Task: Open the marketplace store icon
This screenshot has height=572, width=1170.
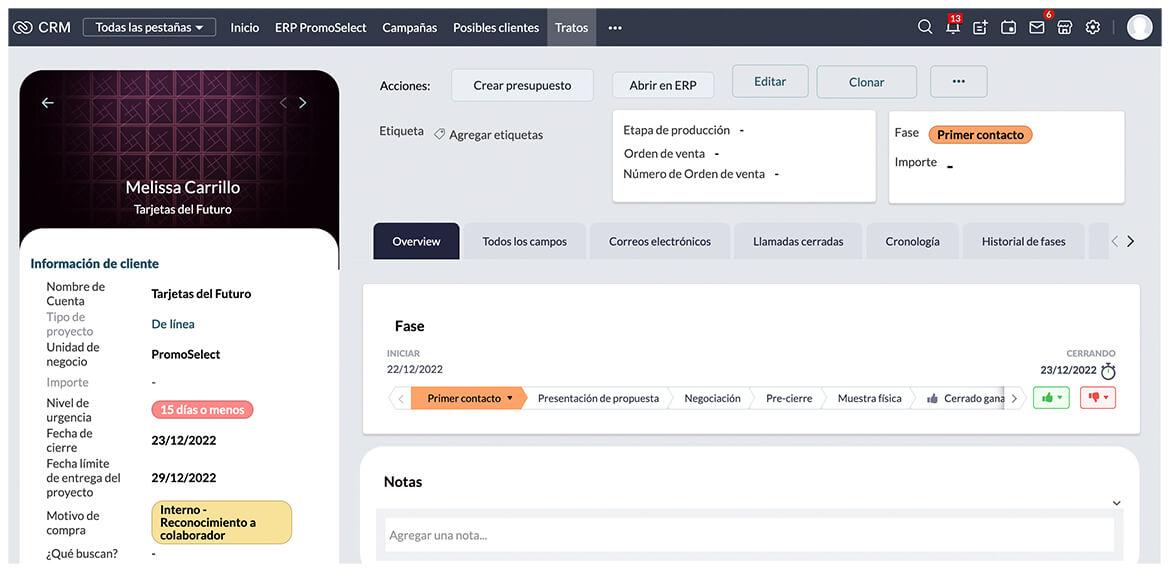Action: [1065, 28]
